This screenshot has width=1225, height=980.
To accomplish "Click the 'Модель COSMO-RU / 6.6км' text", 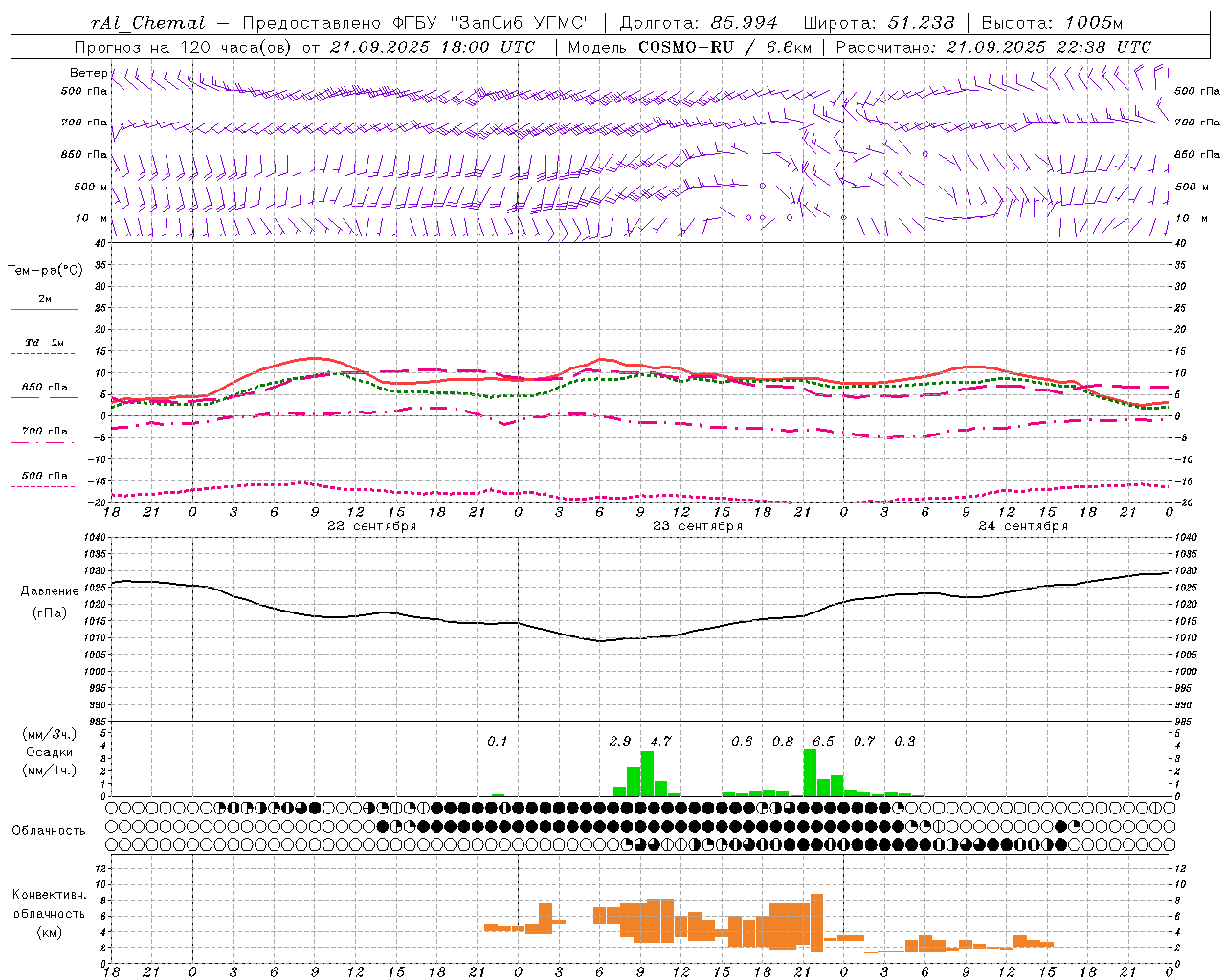I will click(x=690, y=47).
